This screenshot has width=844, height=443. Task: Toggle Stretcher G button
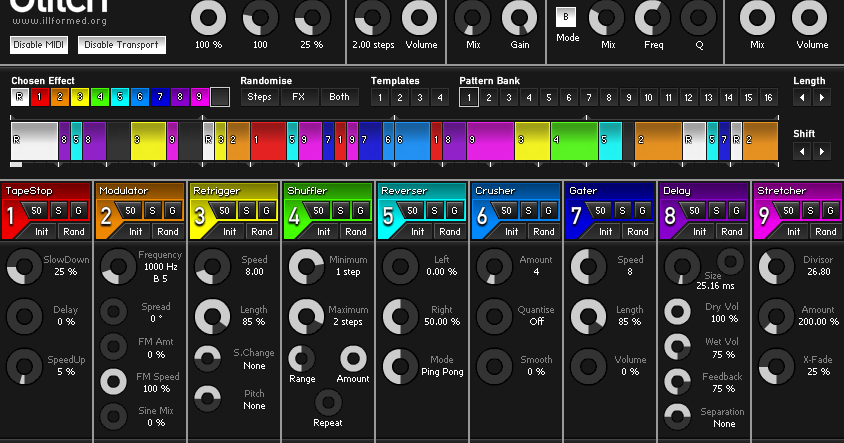pos(830,210)
